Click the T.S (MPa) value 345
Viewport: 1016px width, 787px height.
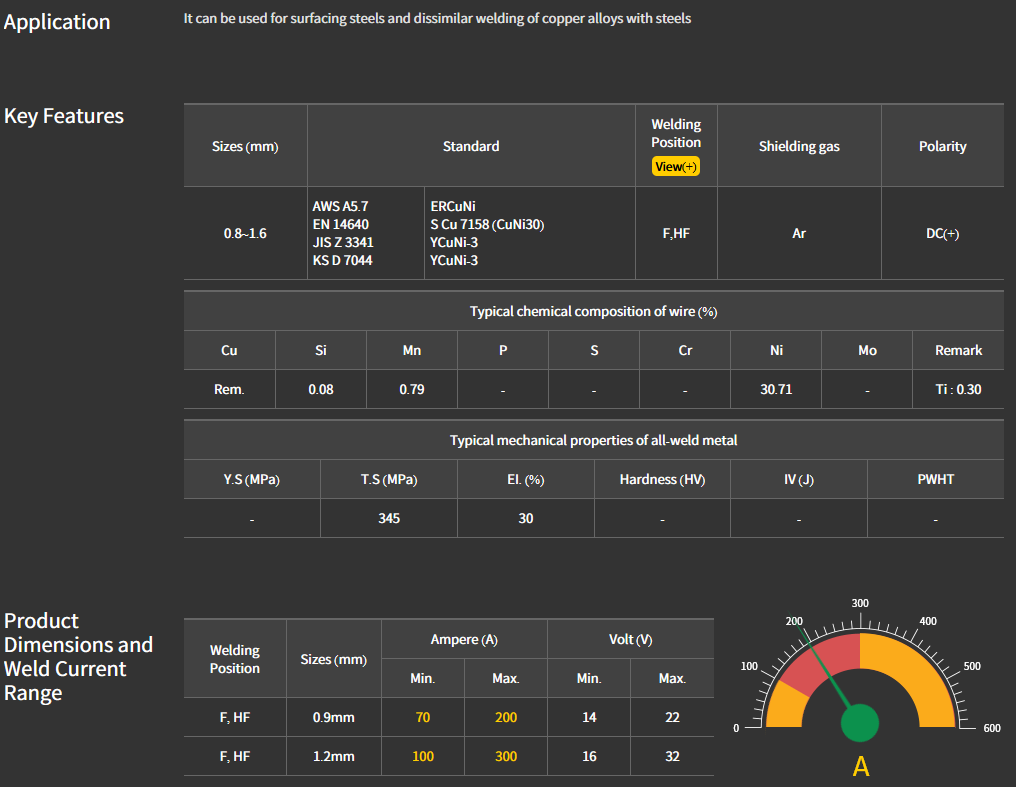(x=389, y=518)
